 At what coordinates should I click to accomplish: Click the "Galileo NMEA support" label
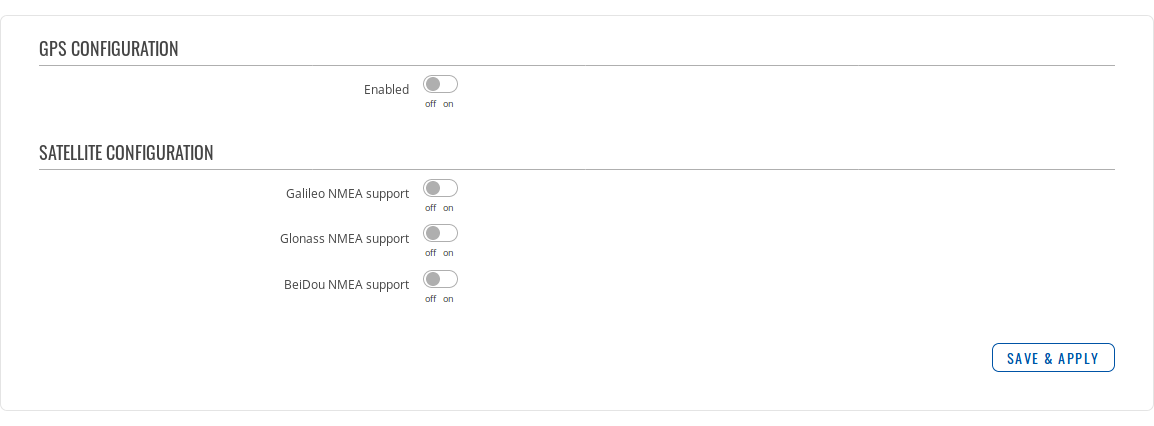(347, 194)
